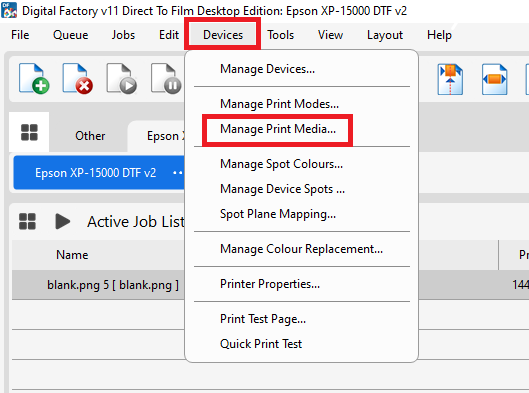This screenshot has height=393, width=529.
Task: Click the pause job icon in toolbar
Action: point(166,79)
